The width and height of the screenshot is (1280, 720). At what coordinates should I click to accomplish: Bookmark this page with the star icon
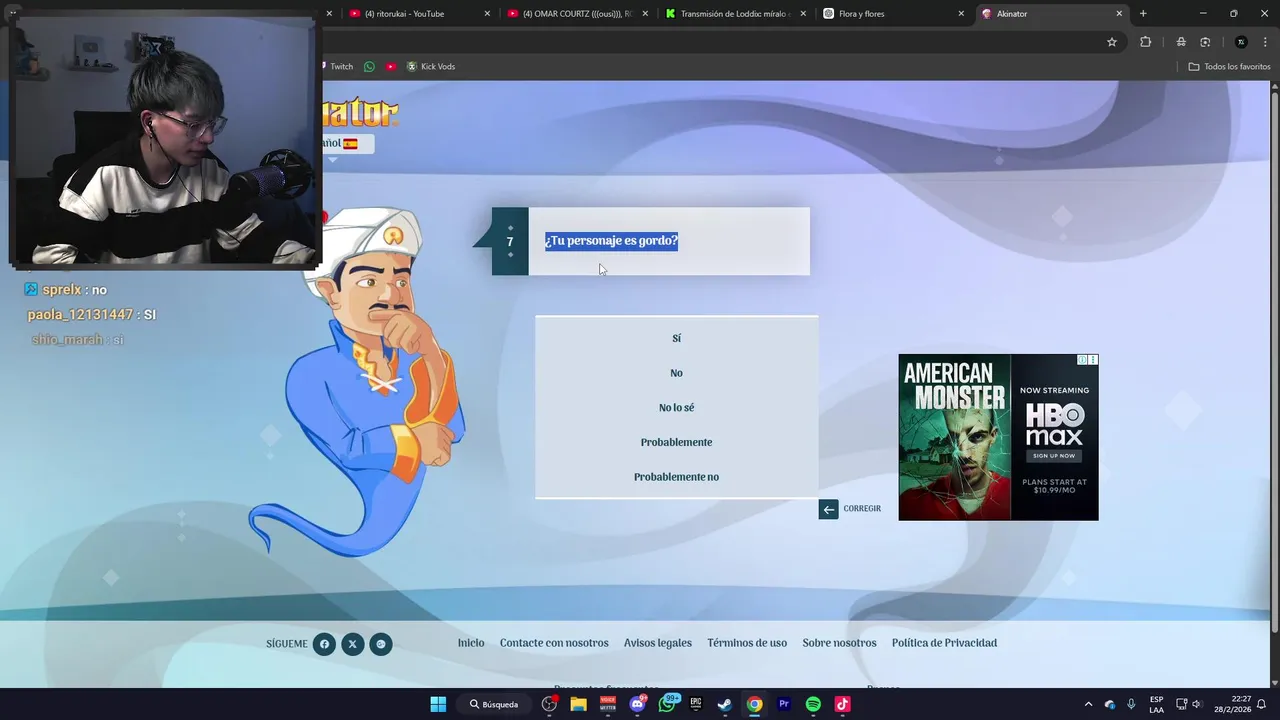1111,42
